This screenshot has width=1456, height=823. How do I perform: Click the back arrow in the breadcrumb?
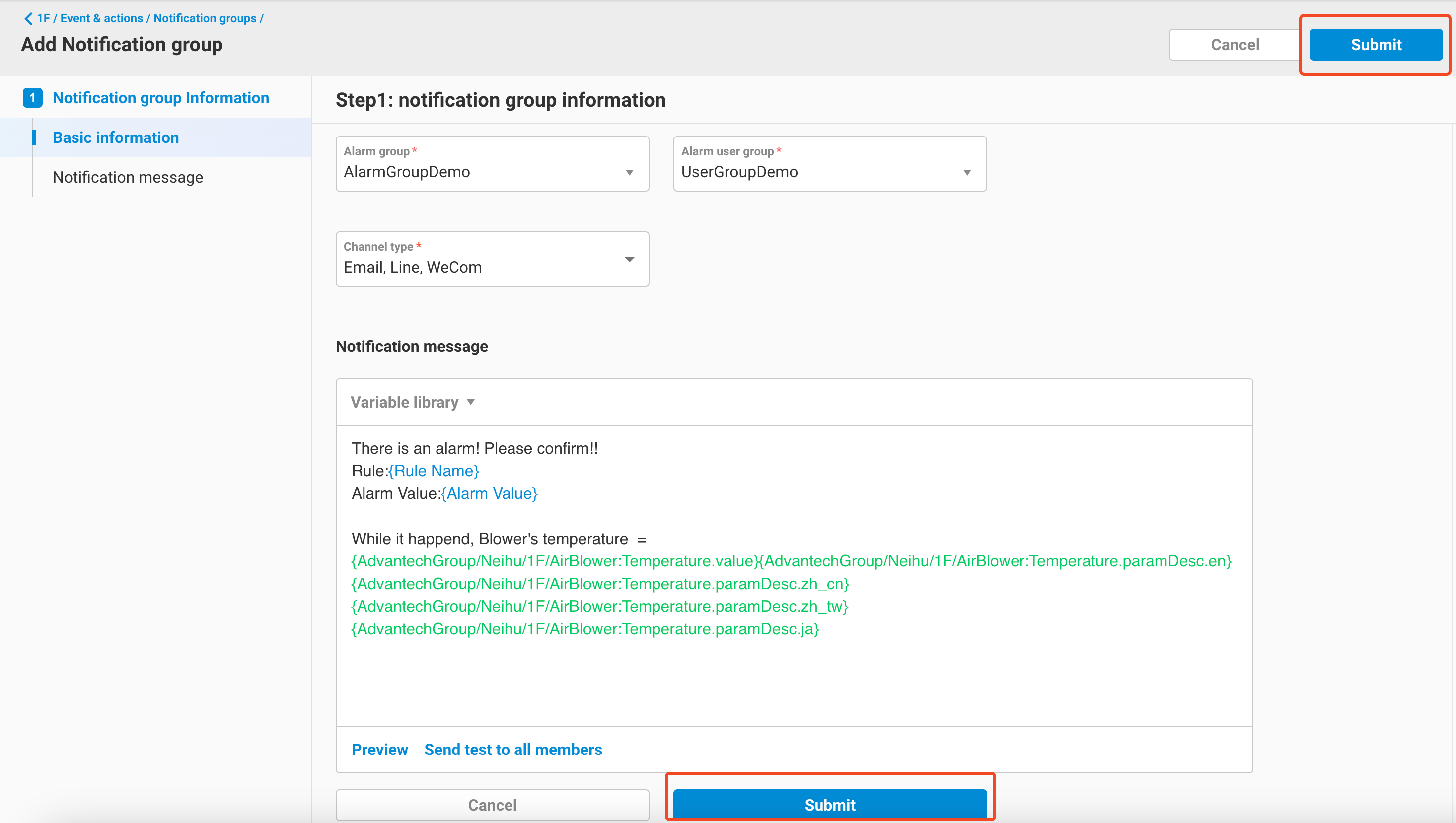point(28,19)
